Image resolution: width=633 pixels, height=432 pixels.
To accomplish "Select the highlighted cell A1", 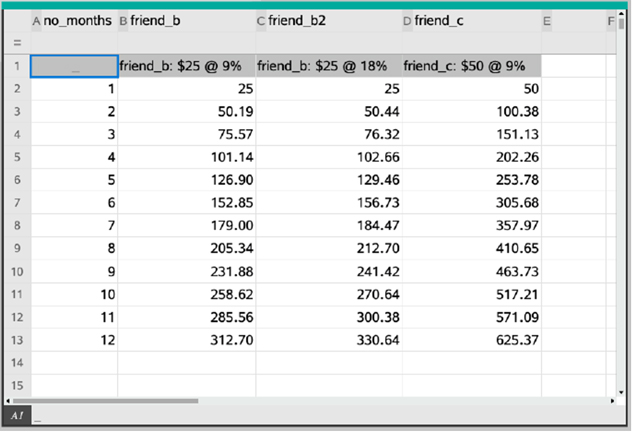I will point(74,66).
